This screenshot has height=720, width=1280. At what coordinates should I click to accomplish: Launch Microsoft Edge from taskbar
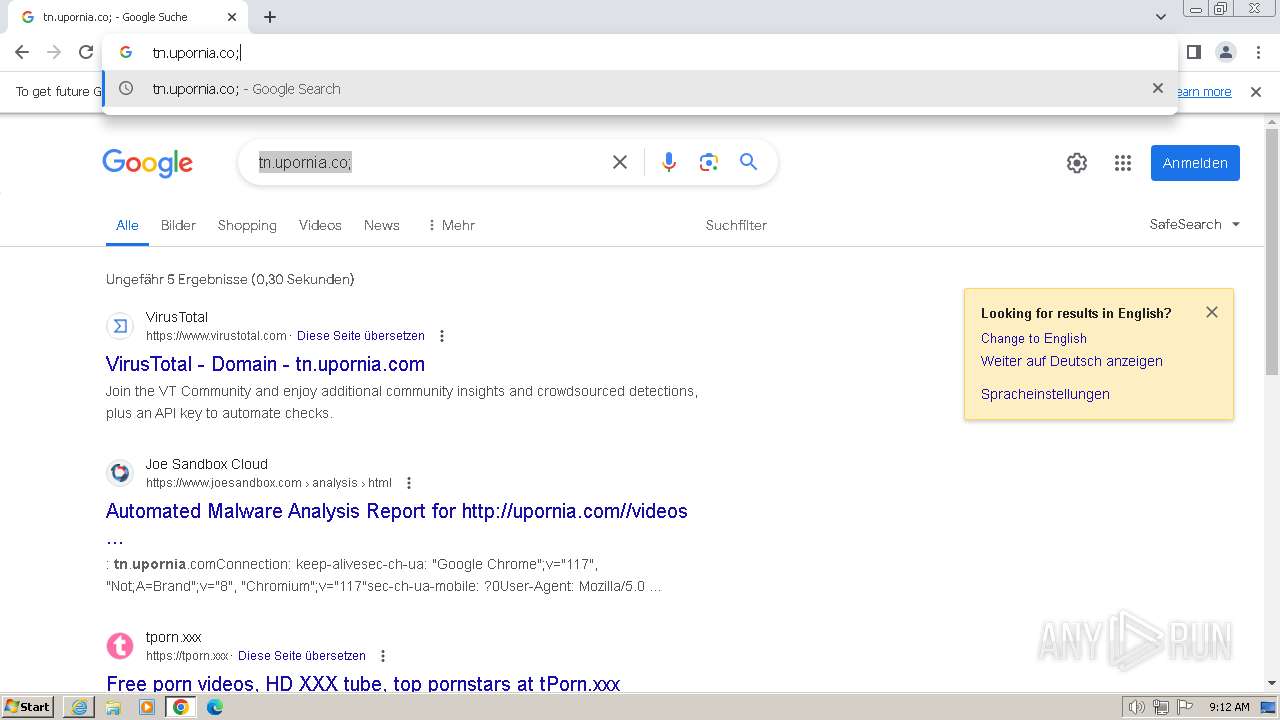[x=214, y=707]
